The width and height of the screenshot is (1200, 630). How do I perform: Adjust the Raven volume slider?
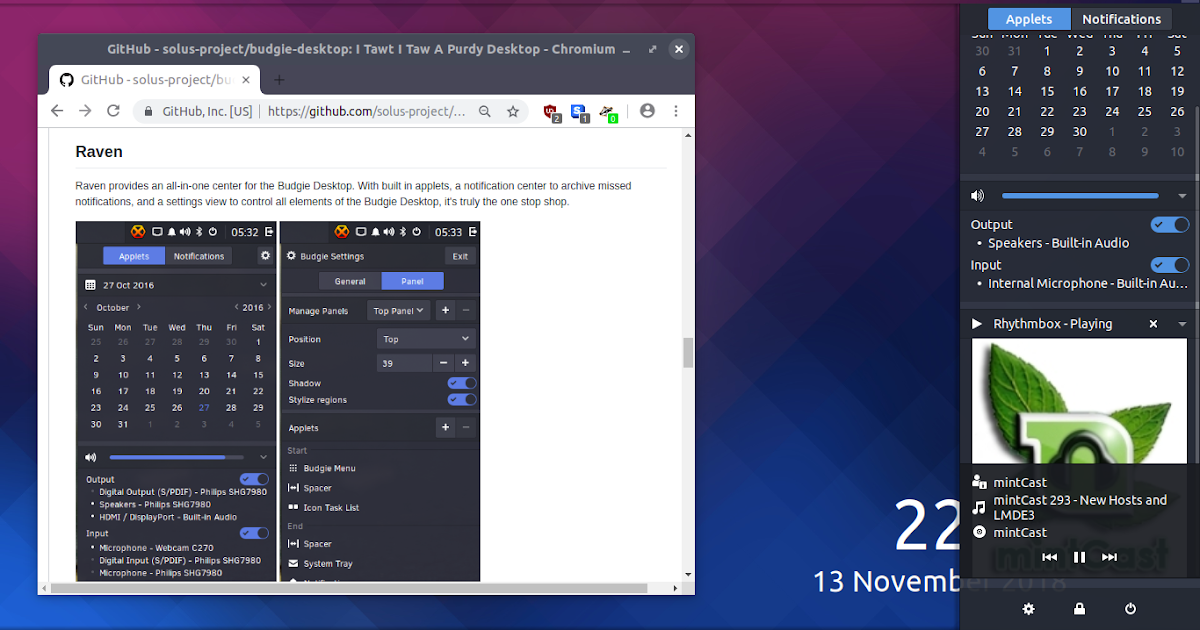(1080, 196)
